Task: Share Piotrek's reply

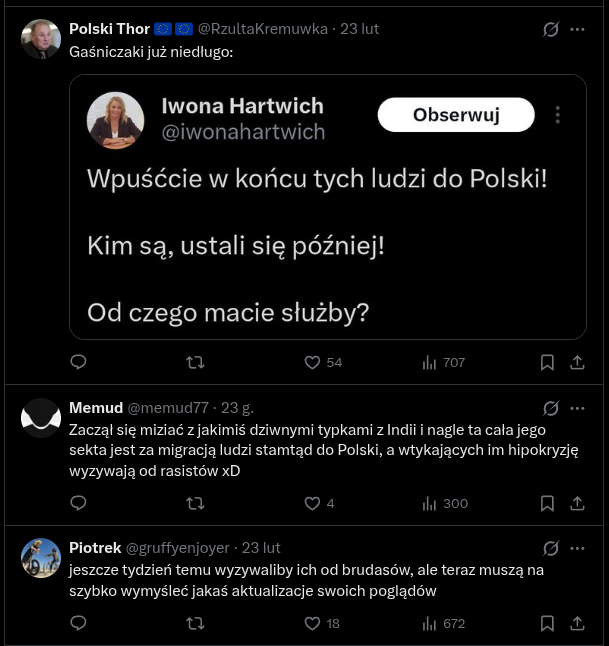Action: [x=577, y=623]
